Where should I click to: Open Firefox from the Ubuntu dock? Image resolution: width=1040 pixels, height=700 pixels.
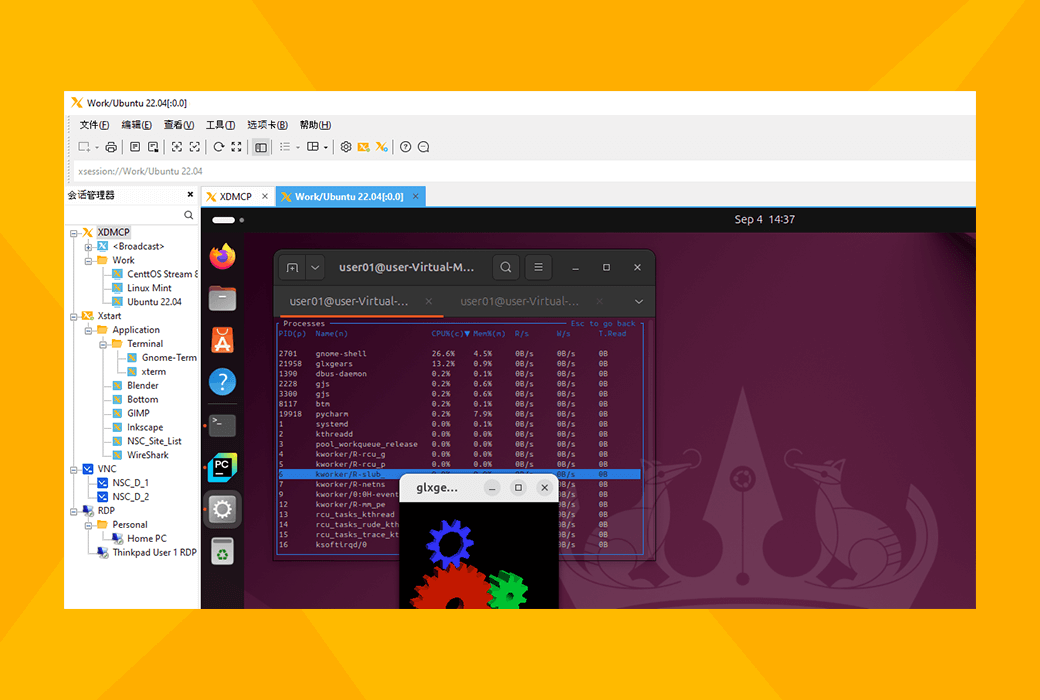click(222, 256)
